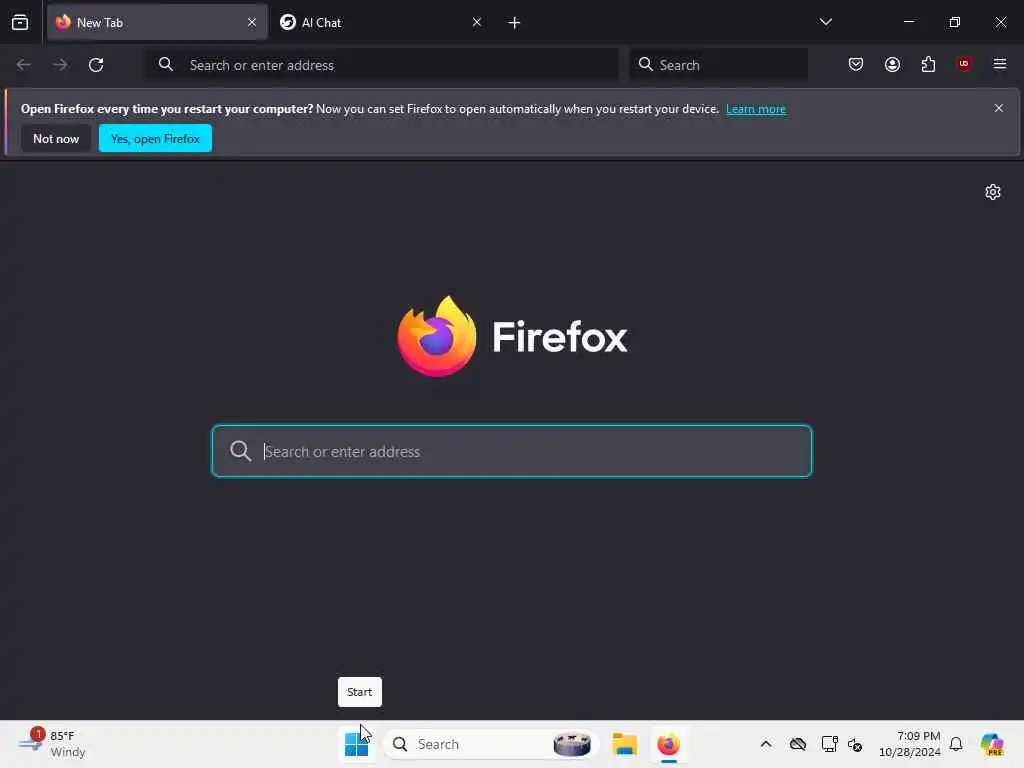The width and height of the screenshot is (1024, 768).
Task: Open the Extensions puzzle icon
Action: click(928, 64)
